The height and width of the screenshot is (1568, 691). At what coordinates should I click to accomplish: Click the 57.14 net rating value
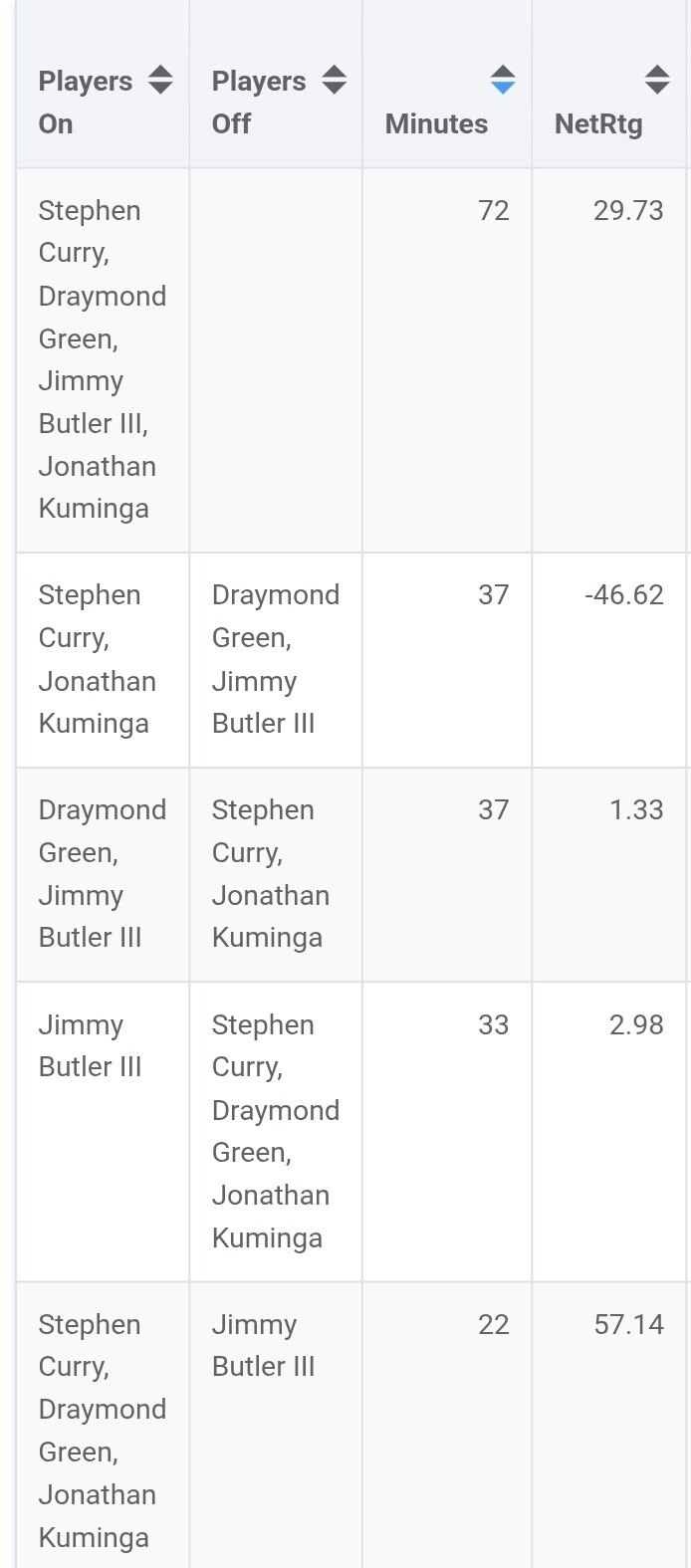point(628,1325)
